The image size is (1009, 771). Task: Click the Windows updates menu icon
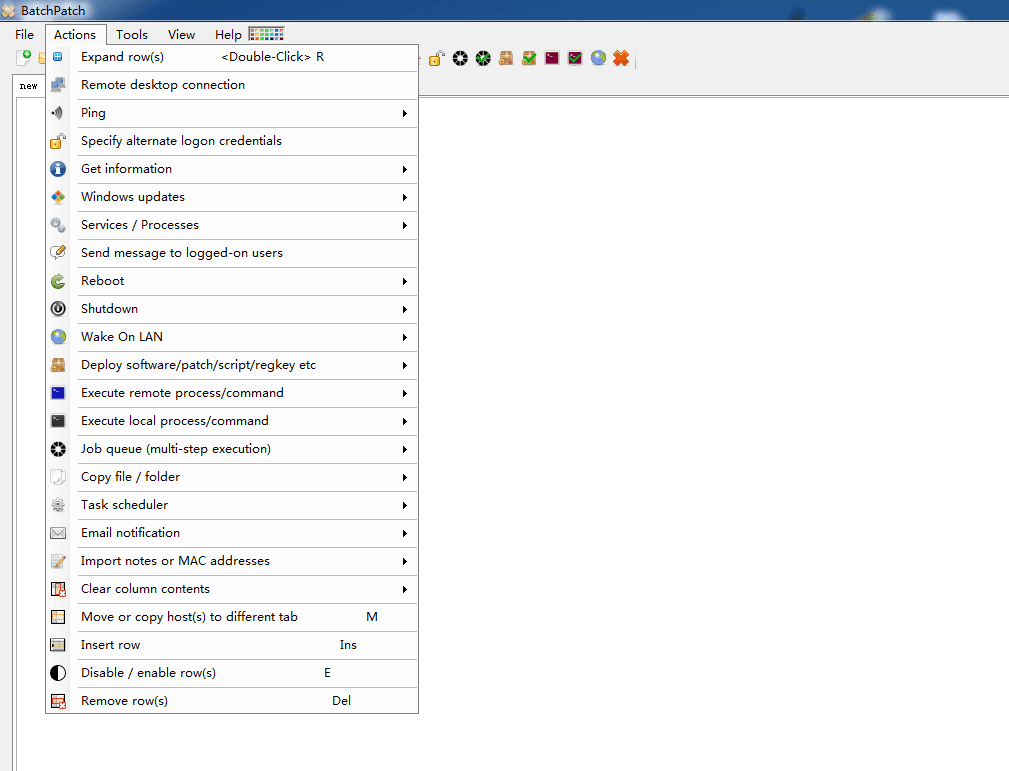pyautogui.click(x=58, y=197)
